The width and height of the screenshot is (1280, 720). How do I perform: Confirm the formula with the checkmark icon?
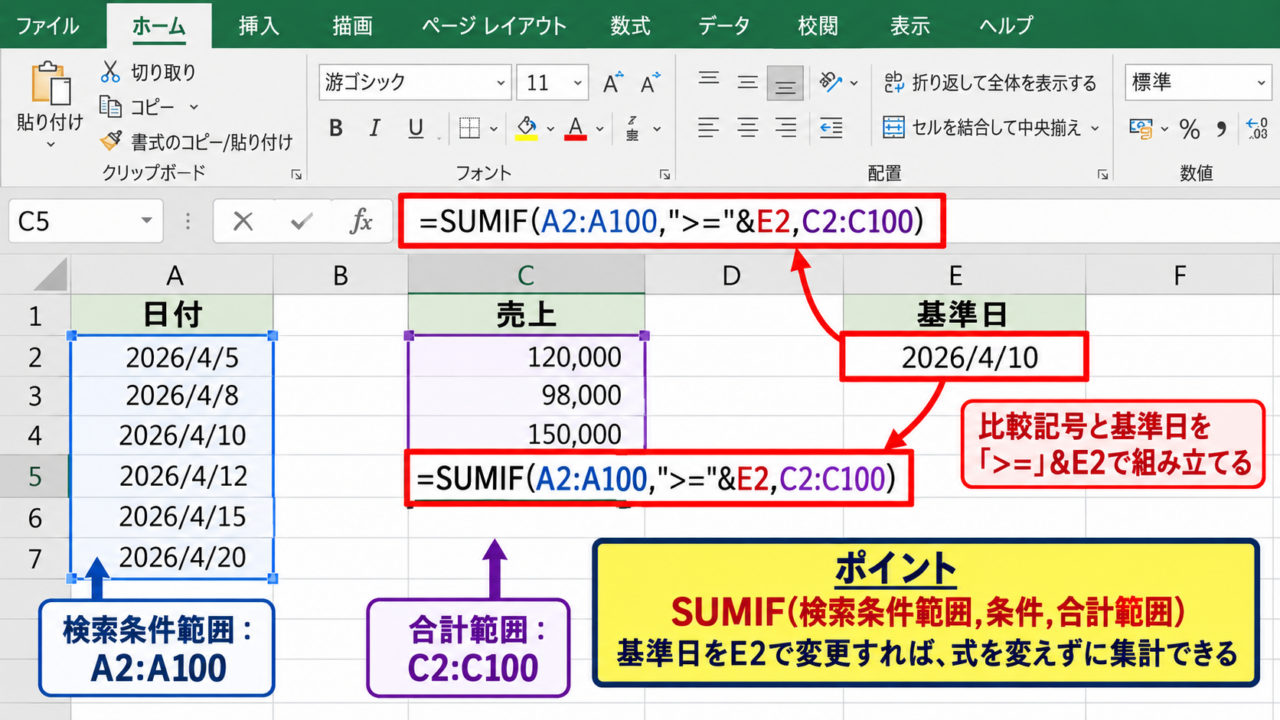(x=301, y=221)
